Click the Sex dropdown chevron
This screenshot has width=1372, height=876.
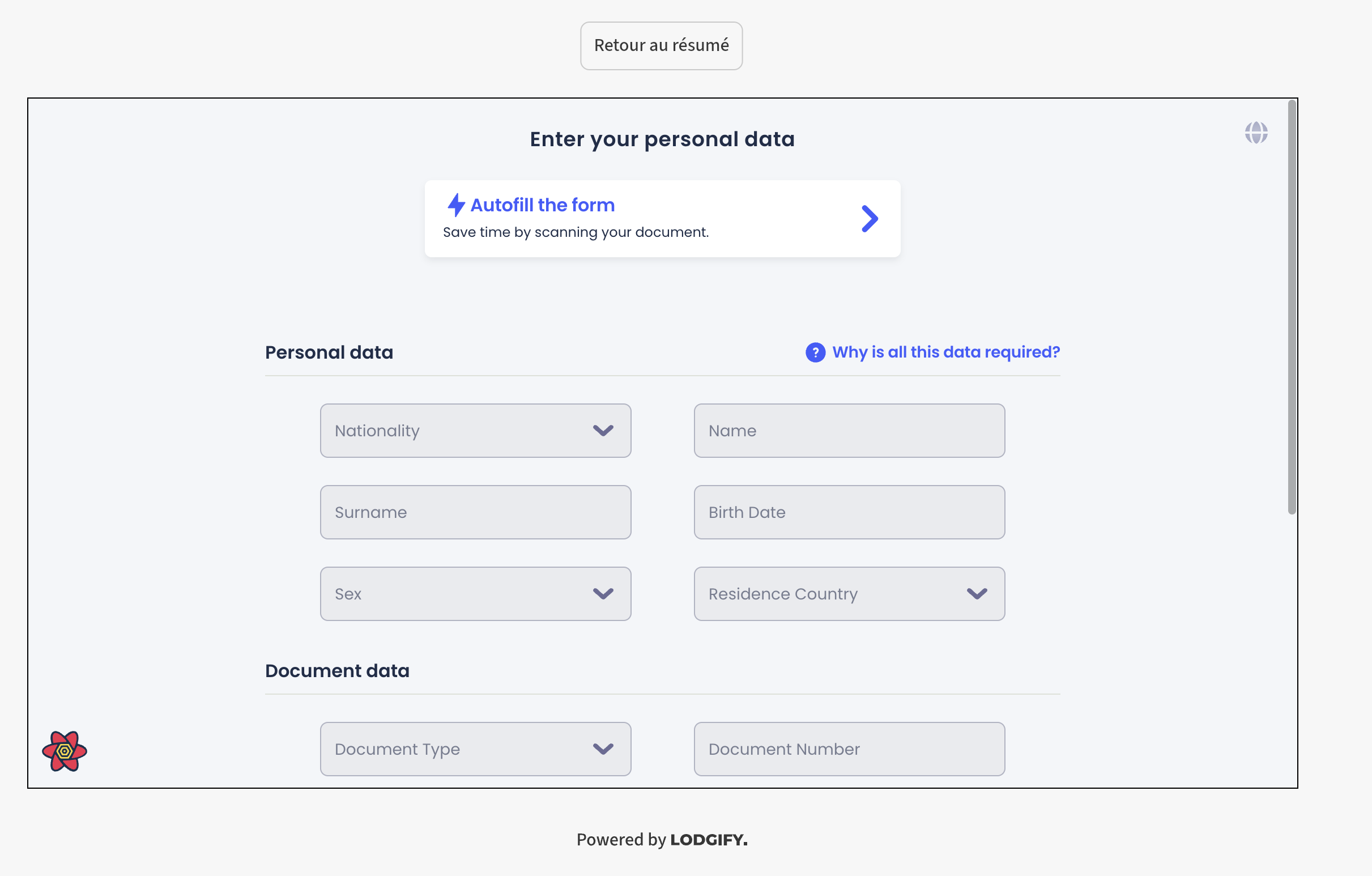point(603,594)
